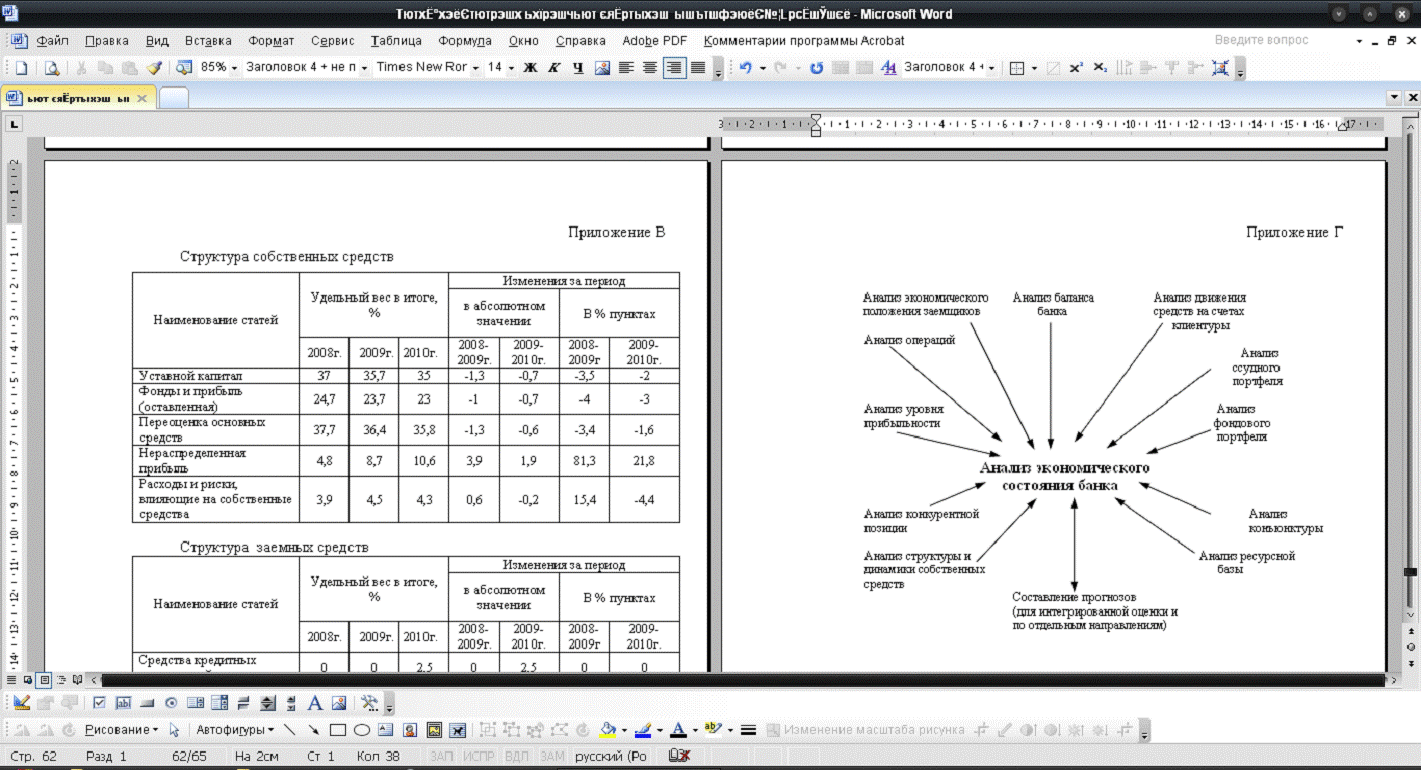
Task: Click the superscript x² icon
Action: 1076,68
